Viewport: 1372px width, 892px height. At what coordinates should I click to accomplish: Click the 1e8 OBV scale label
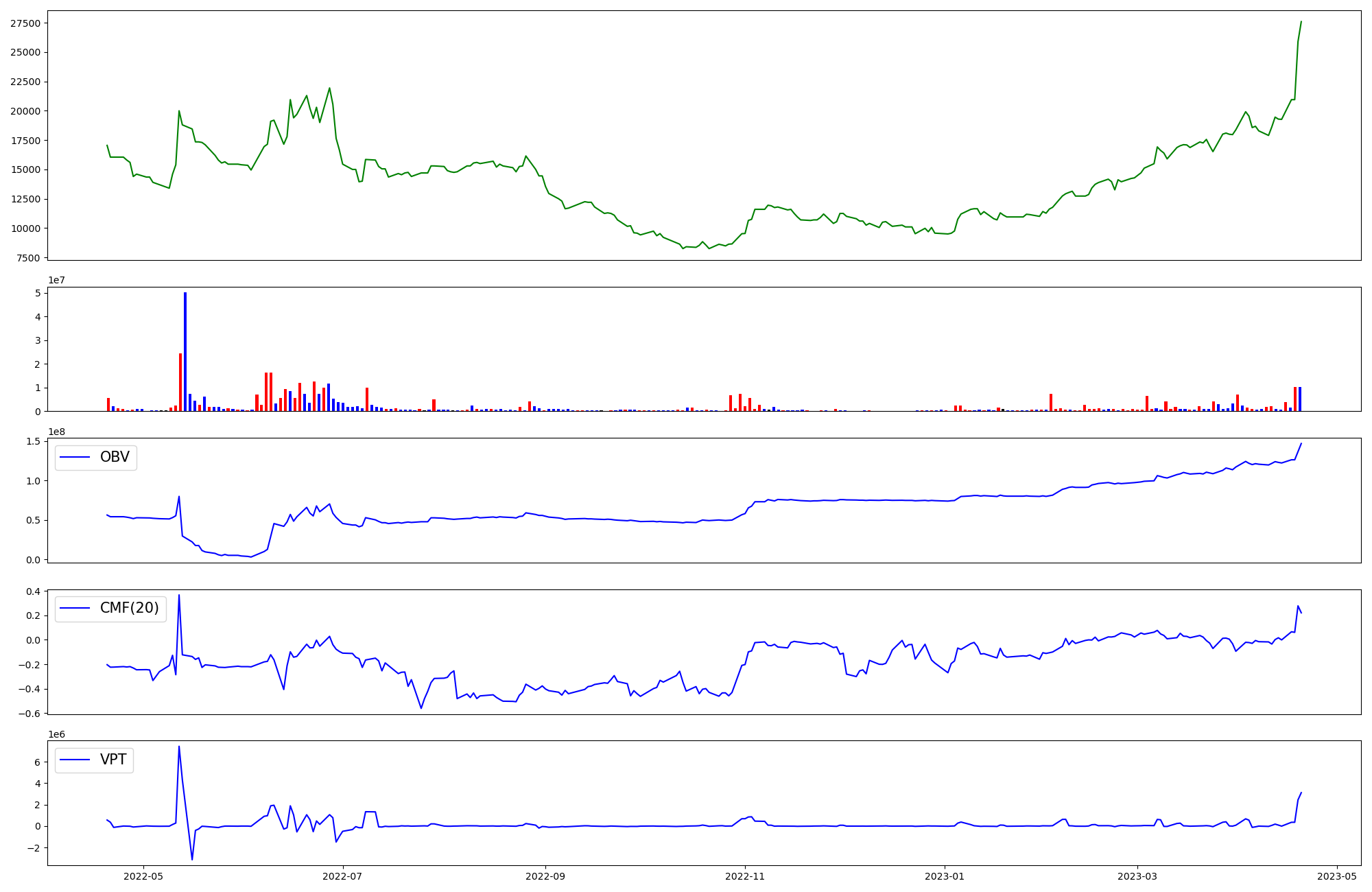click(x=56, y=432)
